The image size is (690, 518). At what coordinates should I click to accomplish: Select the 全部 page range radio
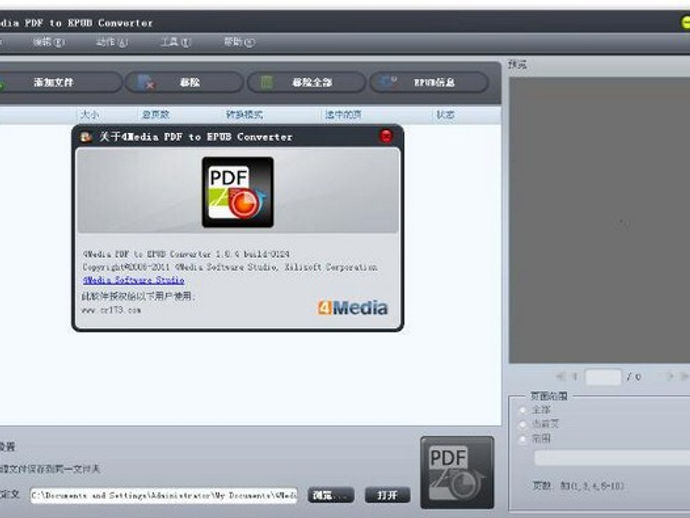click(523, 410)
